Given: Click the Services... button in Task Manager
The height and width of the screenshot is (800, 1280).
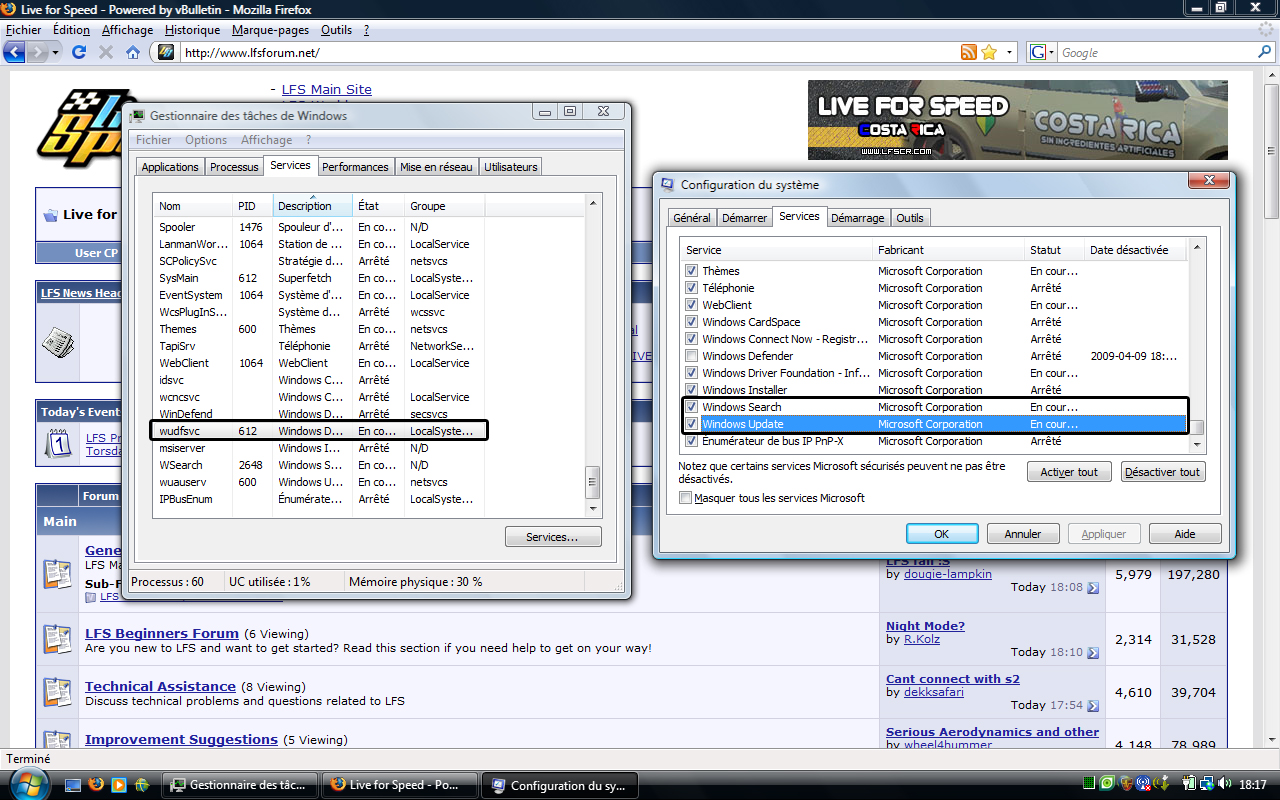Looking at the screenshot, I should tap(553, 537).
